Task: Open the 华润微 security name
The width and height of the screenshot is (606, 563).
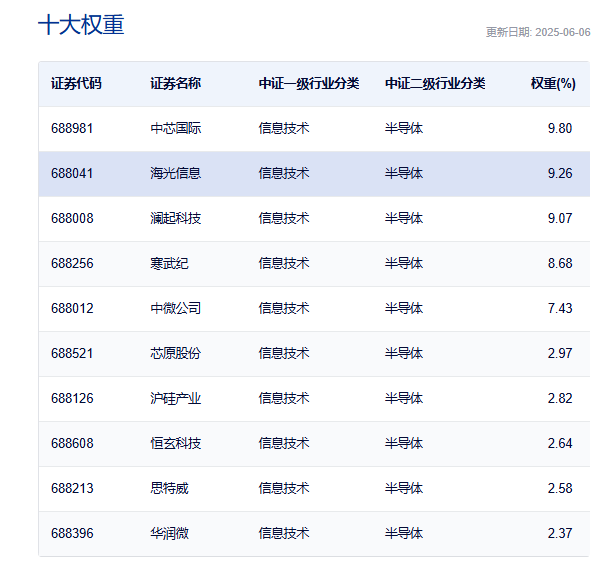Action: pyautogui.click(x=170, y=534)
